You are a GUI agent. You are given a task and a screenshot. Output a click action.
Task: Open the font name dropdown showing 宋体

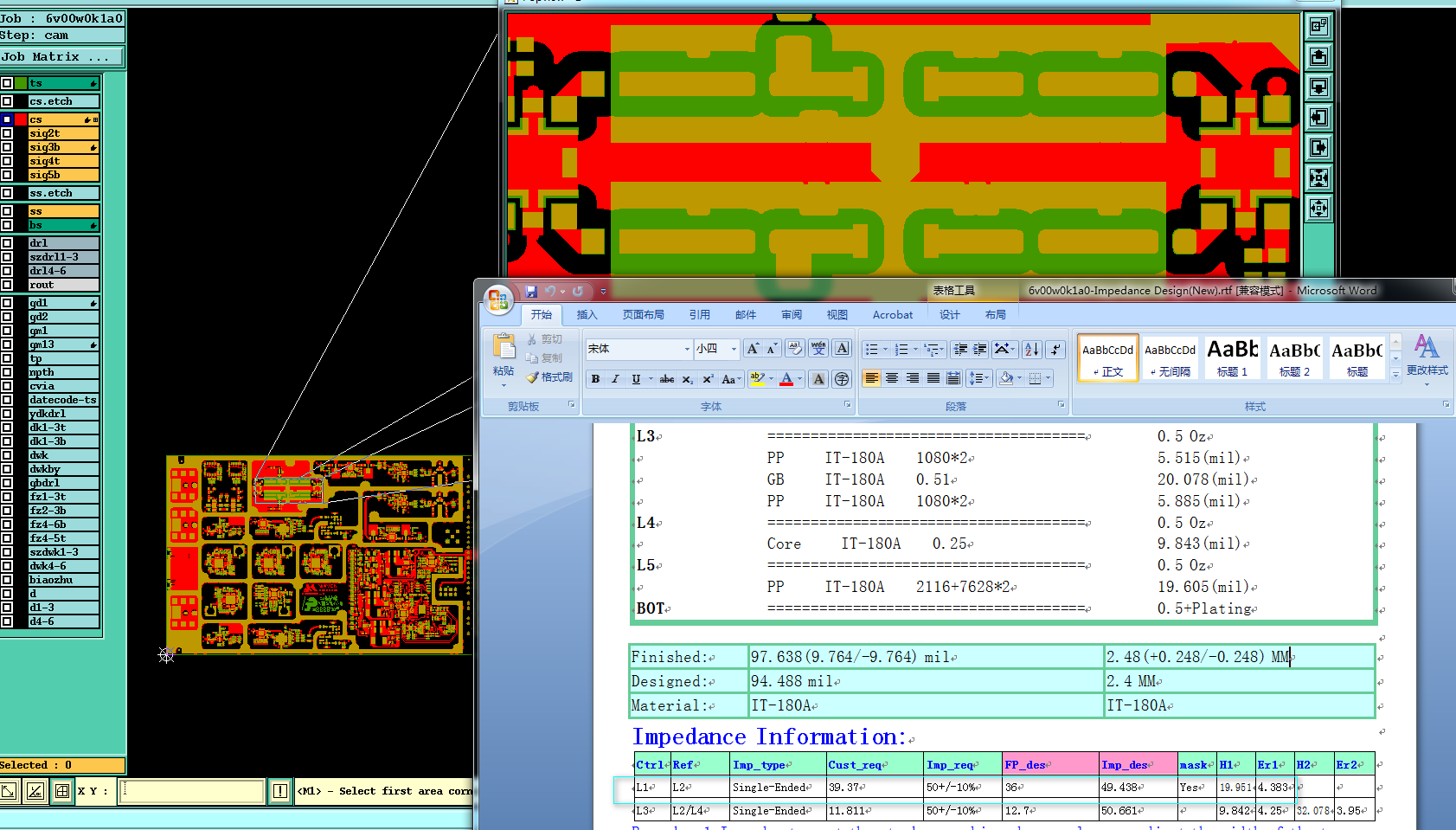pos(687,349)
